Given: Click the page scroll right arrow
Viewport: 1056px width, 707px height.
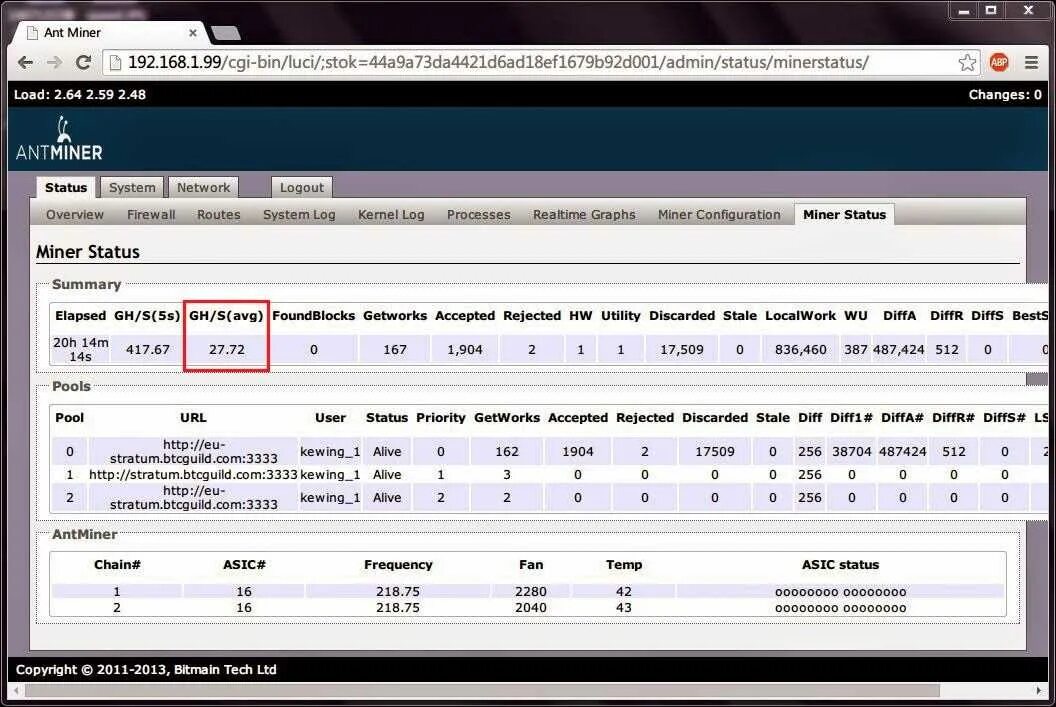Looking at the screenshot, I should pyautogui.click(x=1038, y=691).
